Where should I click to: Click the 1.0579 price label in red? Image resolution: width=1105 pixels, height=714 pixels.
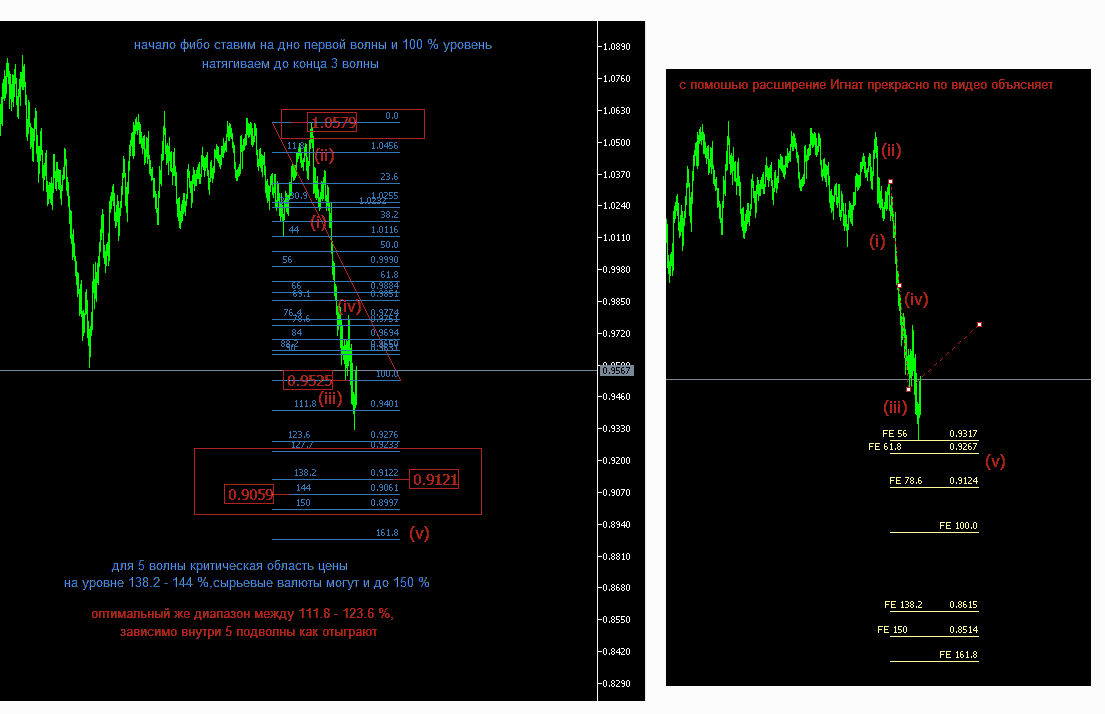[x=333, y=123]
